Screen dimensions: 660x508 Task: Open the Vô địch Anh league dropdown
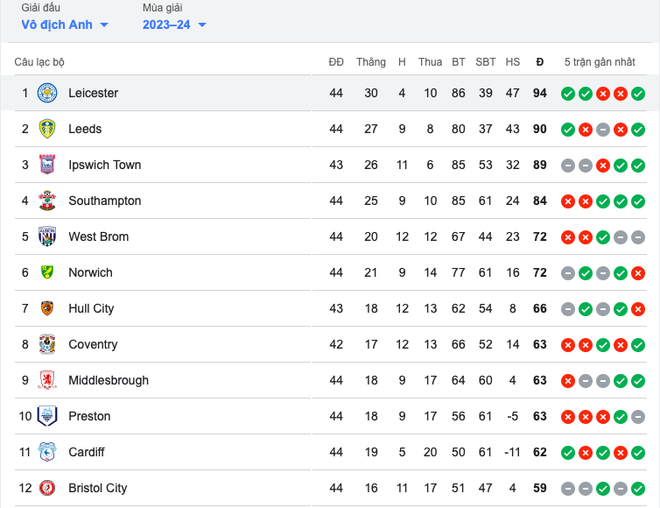64,25
